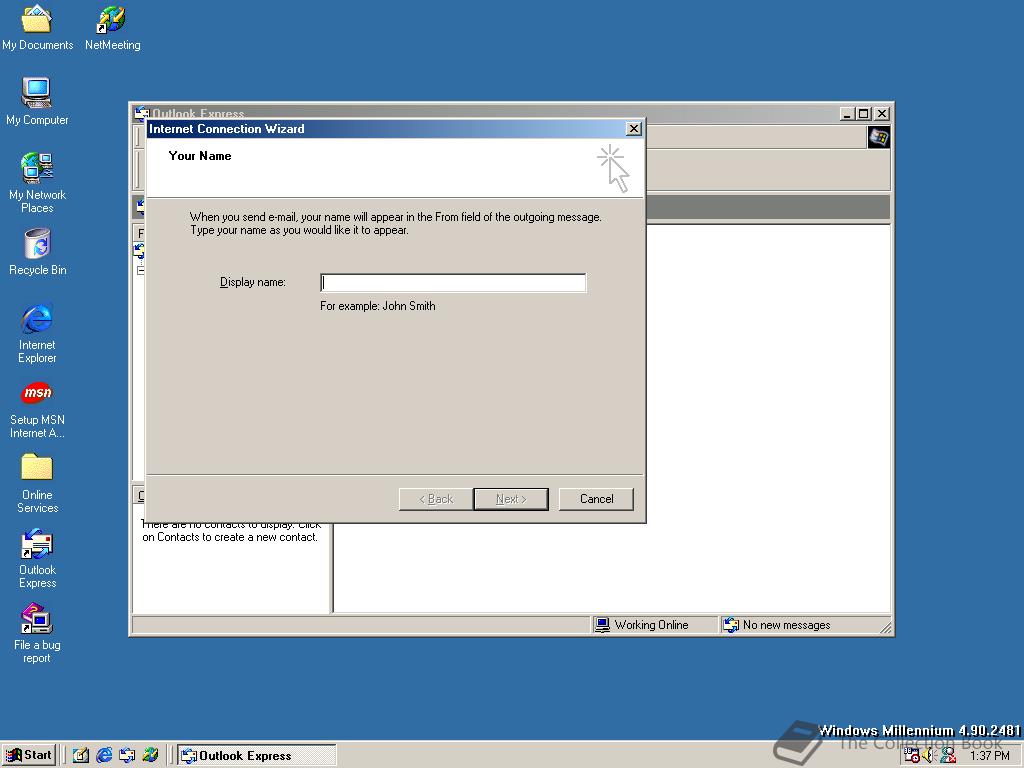Click the No new messages status icon

click(731, 625)
